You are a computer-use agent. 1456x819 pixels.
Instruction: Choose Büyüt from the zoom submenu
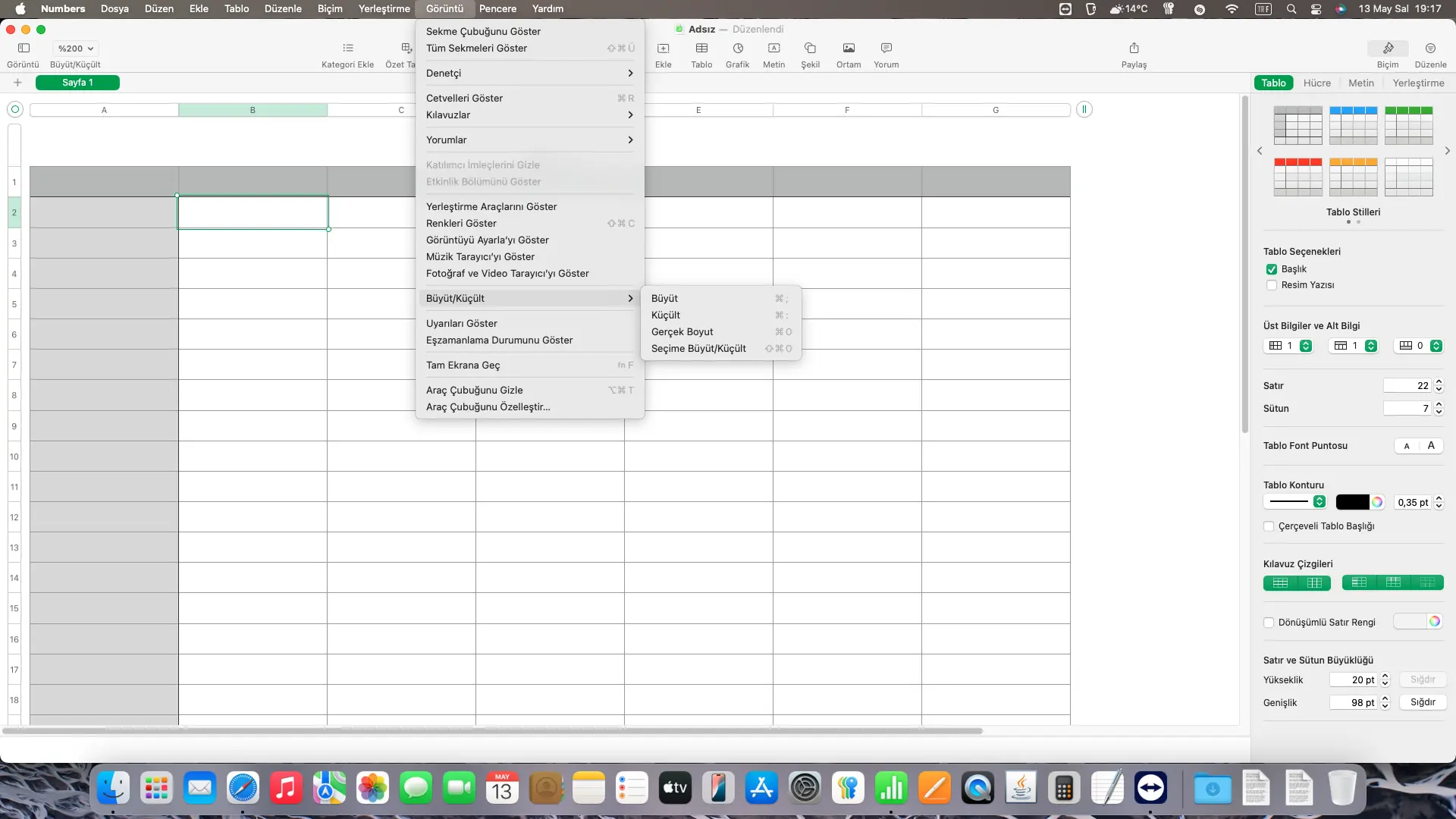click(x=720, y=298)
